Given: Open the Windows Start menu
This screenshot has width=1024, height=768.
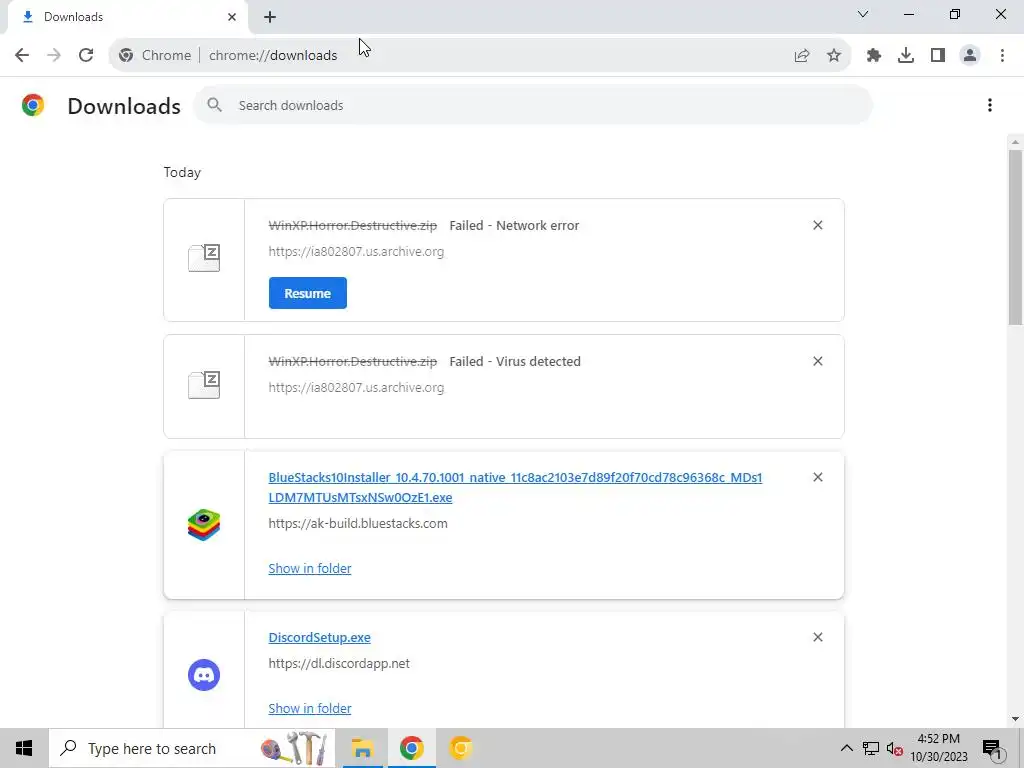Looking at the screenshot, I should pyautogui.click(x=24, y=748).
